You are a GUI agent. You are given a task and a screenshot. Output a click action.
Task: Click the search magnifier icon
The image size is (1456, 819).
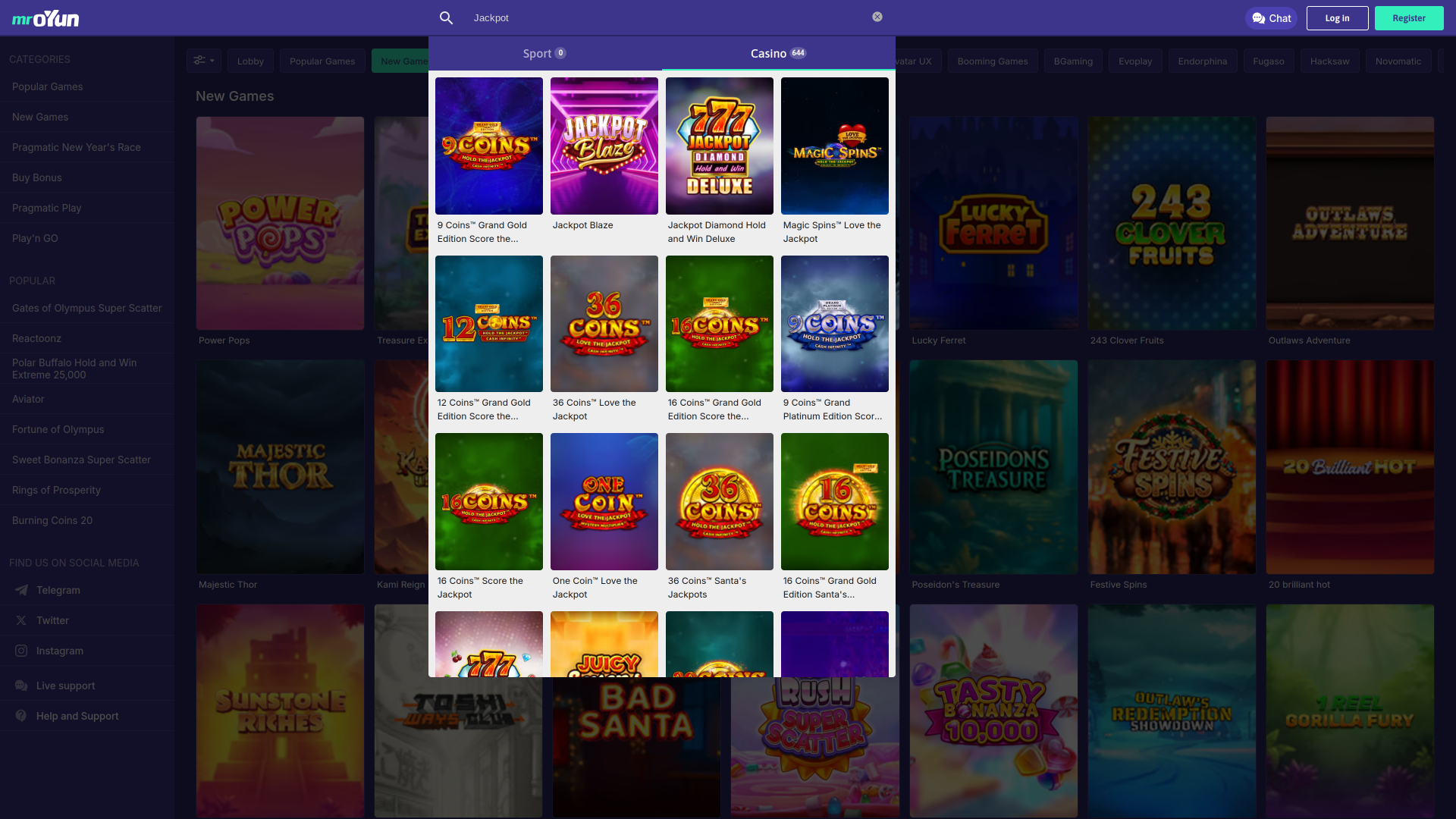point(447,17)
